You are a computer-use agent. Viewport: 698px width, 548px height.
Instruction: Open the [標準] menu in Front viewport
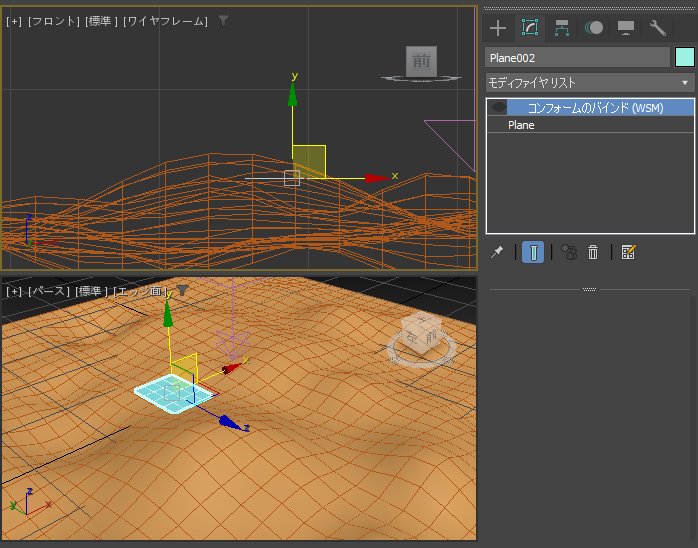(x=101, y=21)
